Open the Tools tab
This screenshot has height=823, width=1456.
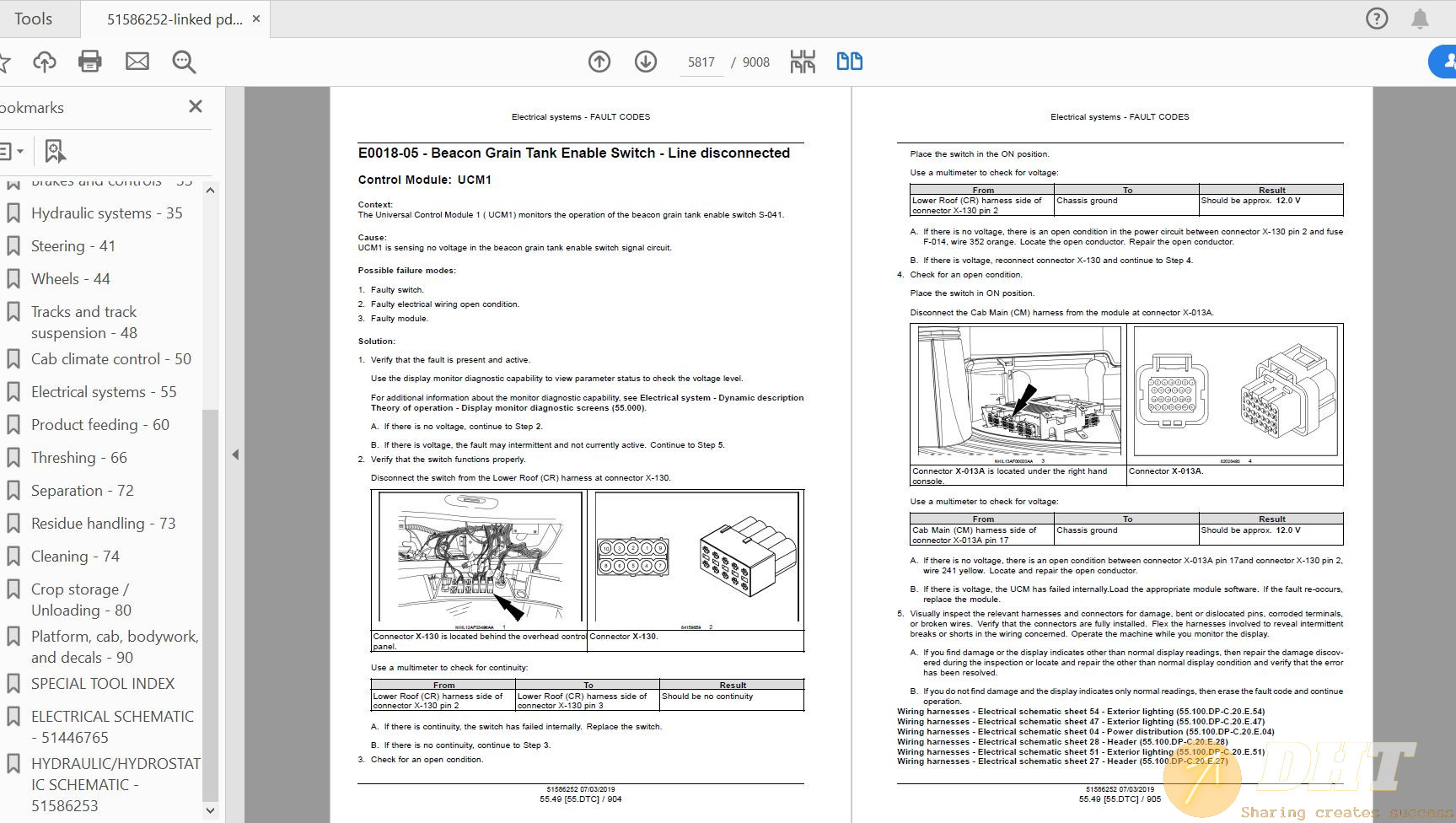(33, 19)
